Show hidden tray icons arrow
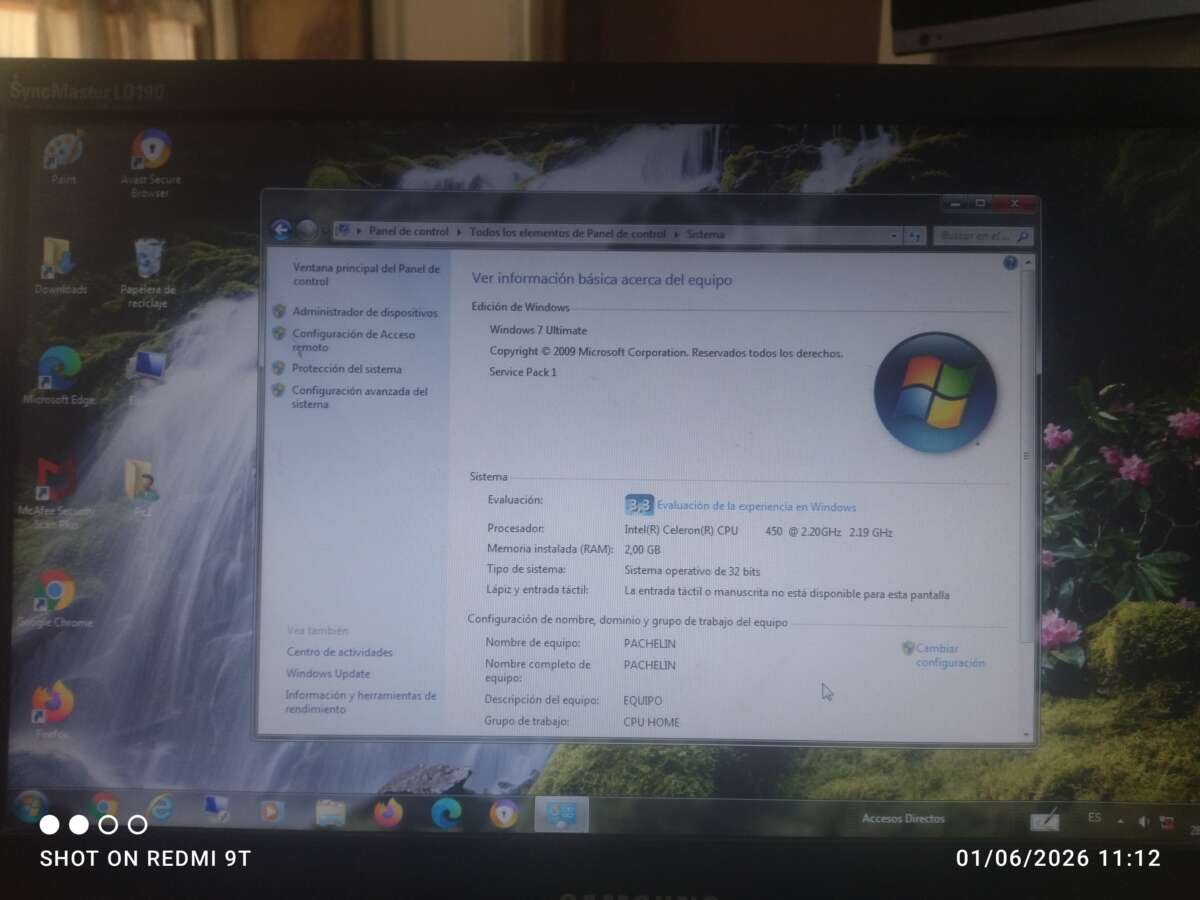1200x900 pixels. (x=1120, y=821)
